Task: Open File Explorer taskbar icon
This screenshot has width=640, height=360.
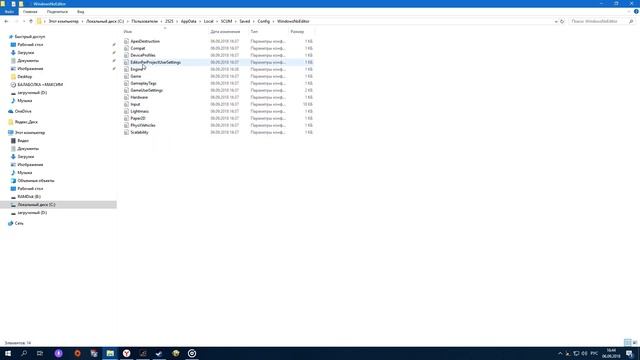Action: click(110, 353)
